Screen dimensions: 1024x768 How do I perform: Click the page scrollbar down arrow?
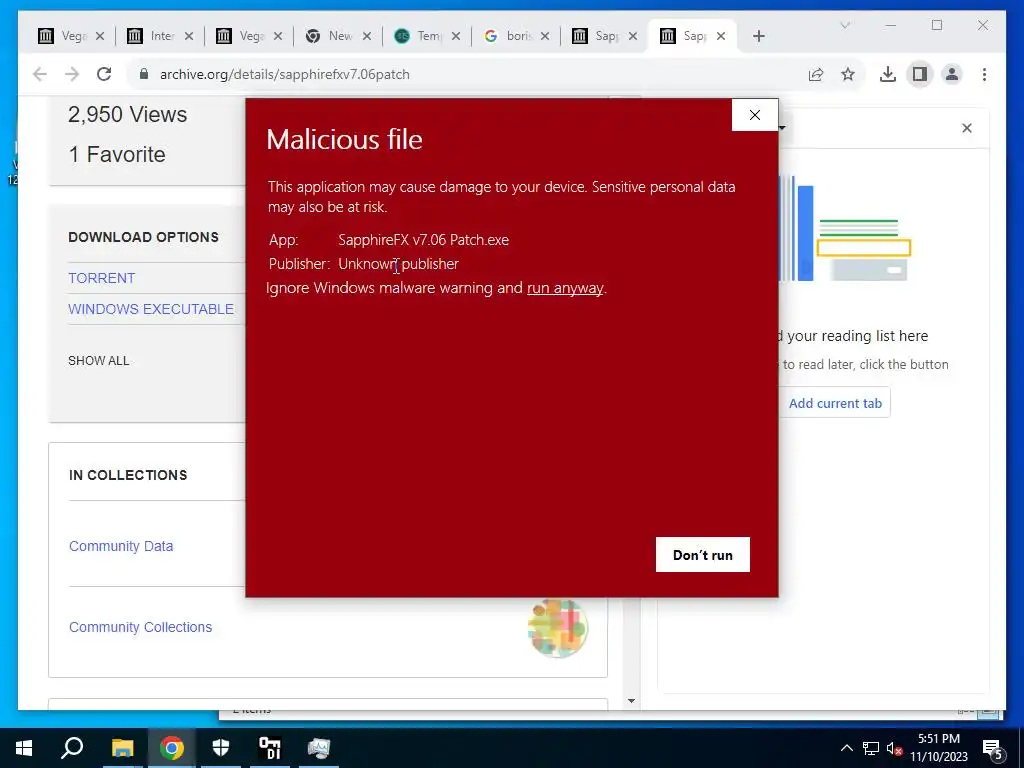(631, 701)
